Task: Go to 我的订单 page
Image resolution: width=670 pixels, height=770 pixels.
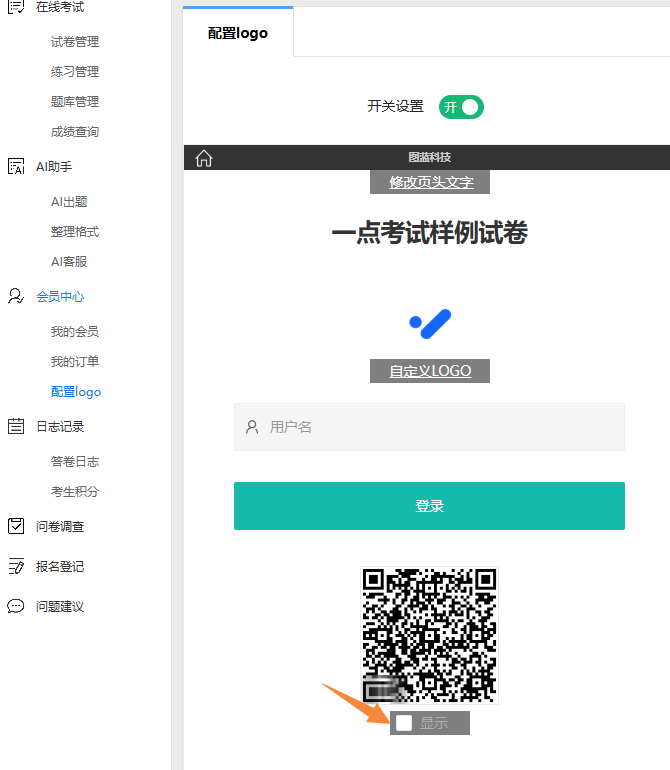Action: pos(75,361)
